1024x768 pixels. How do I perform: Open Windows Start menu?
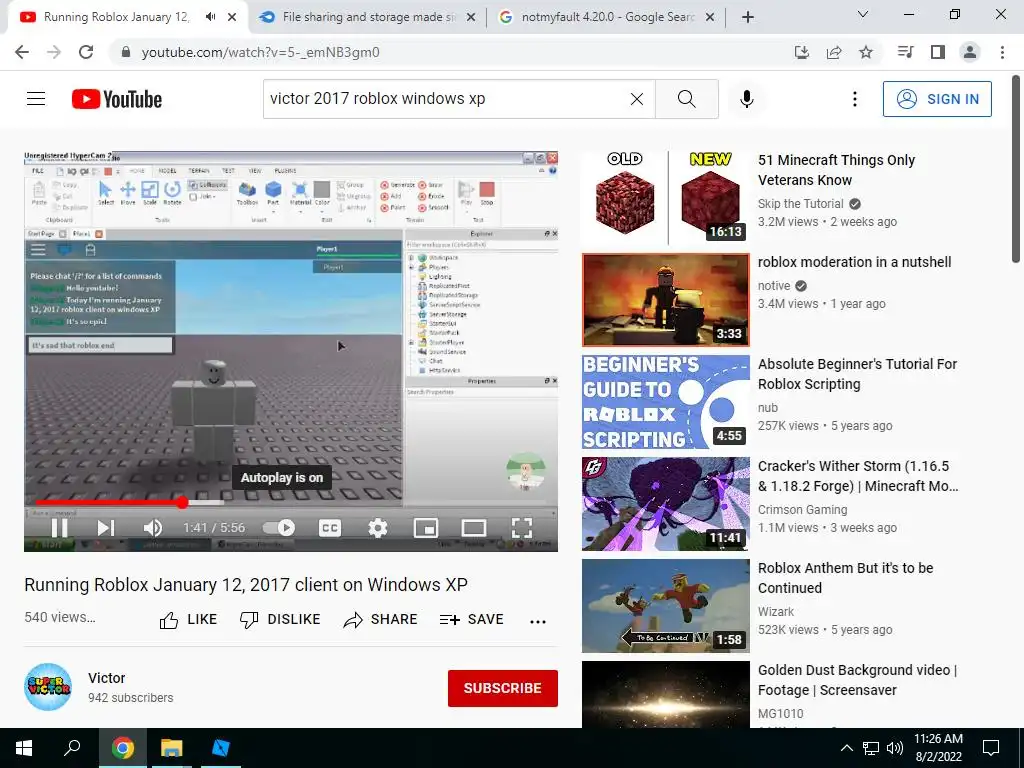[24, 748]
